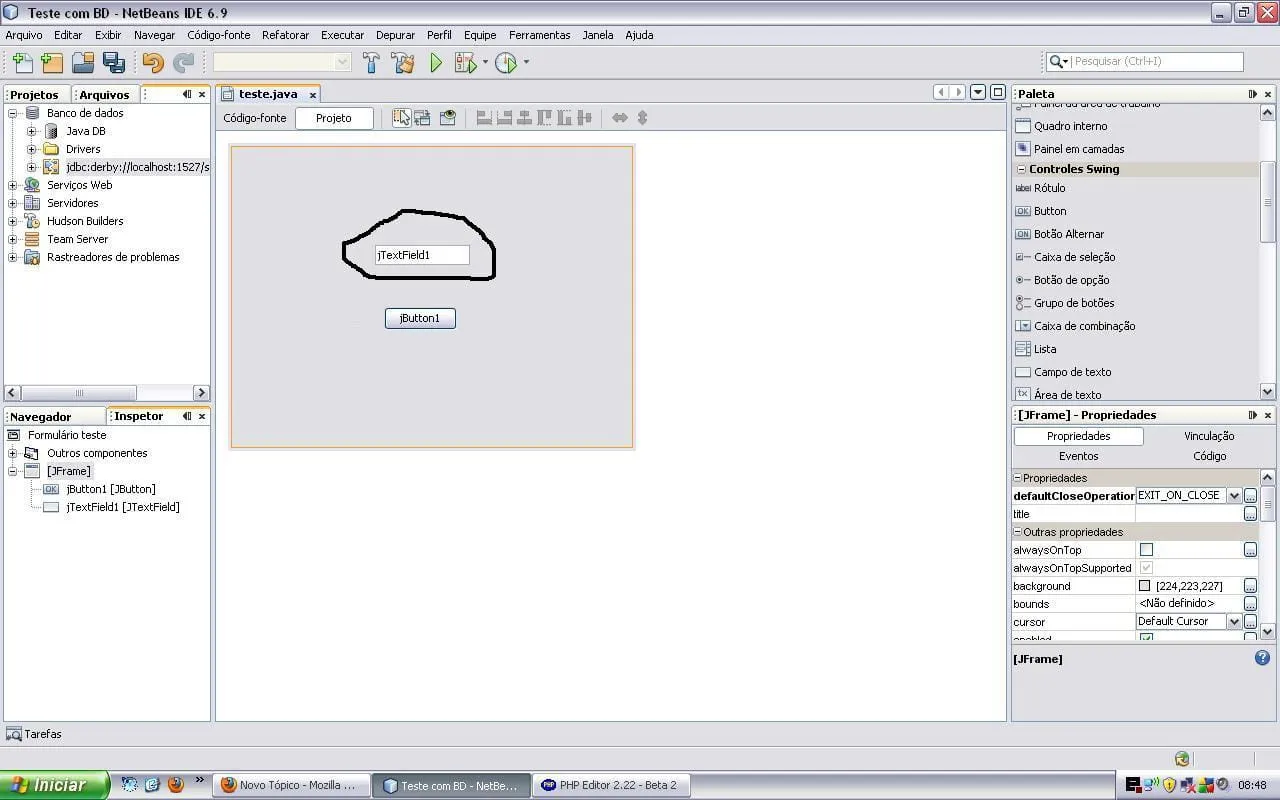Undo the last action with the orange arrow
Viewport: 1280px width, 800px height.
(x=153, y=63)
